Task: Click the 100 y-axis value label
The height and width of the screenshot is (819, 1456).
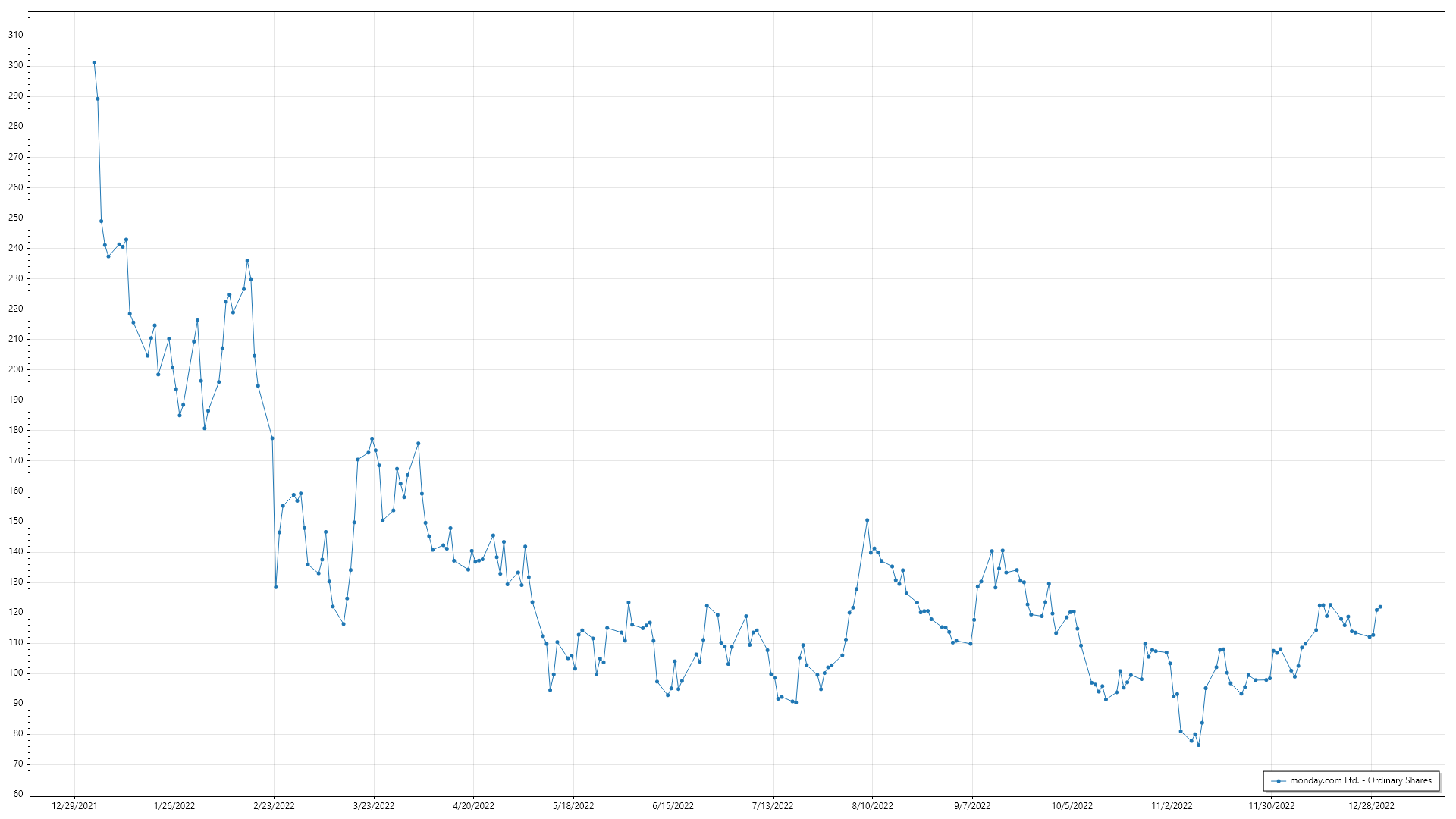Action: pyautogui.click(x=15, y=673)
